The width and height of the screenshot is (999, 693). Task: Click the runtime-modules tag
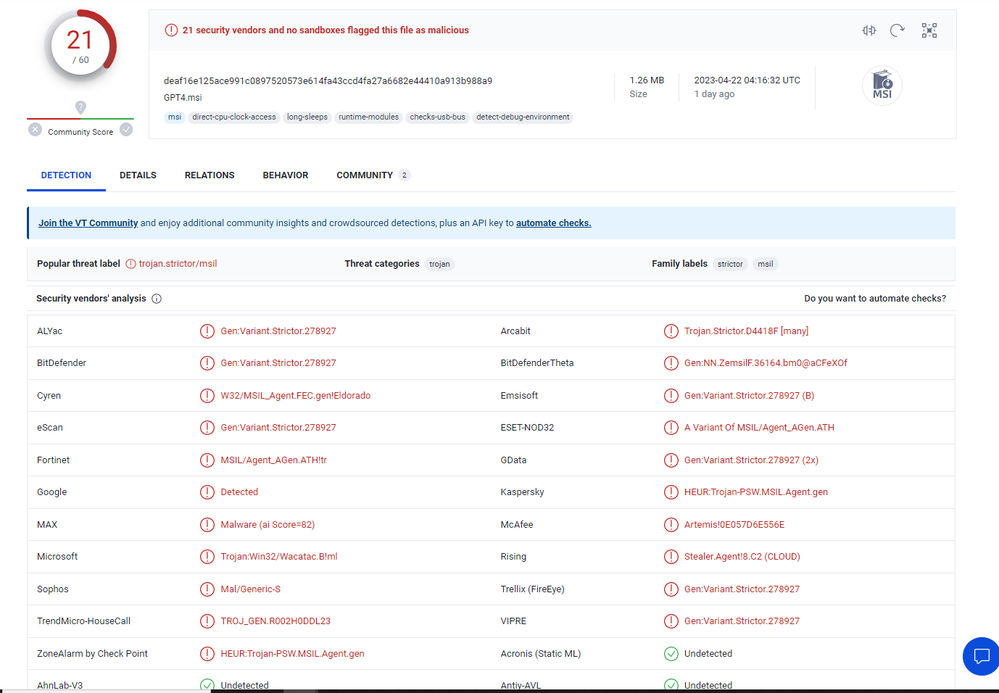[x=368, y=117]
